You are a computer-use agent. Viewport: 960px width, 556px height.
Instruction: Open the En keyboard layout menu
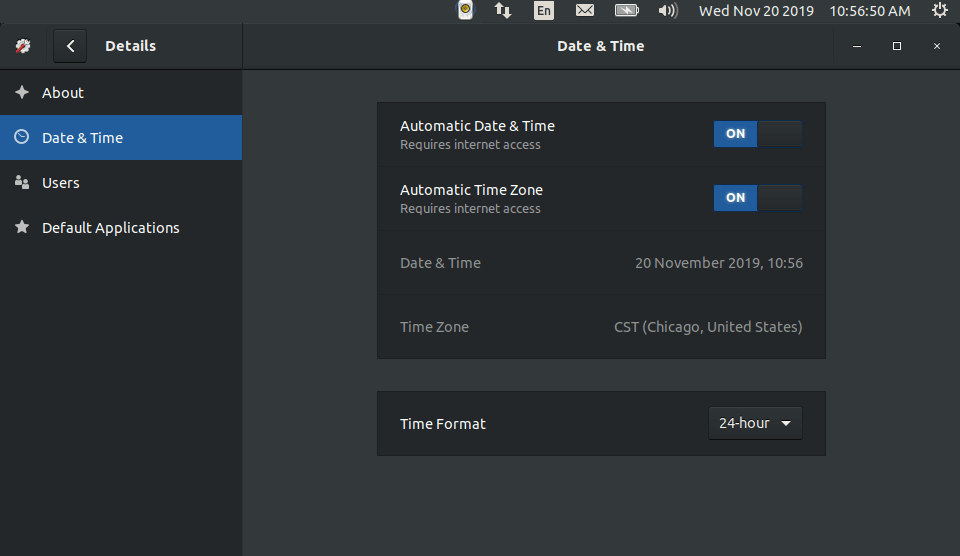(544, 11)
